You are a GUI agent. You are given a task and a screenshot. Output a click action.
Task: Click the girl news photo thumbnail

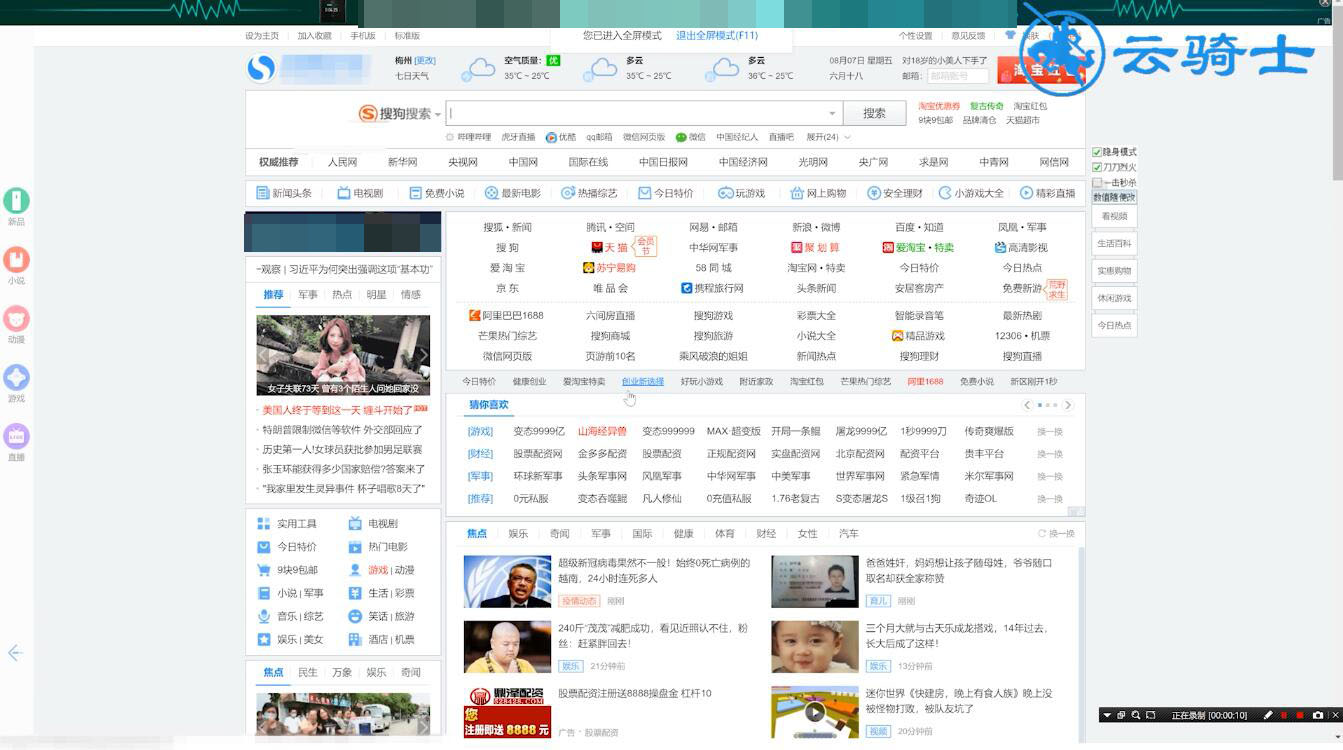(343, 356)
